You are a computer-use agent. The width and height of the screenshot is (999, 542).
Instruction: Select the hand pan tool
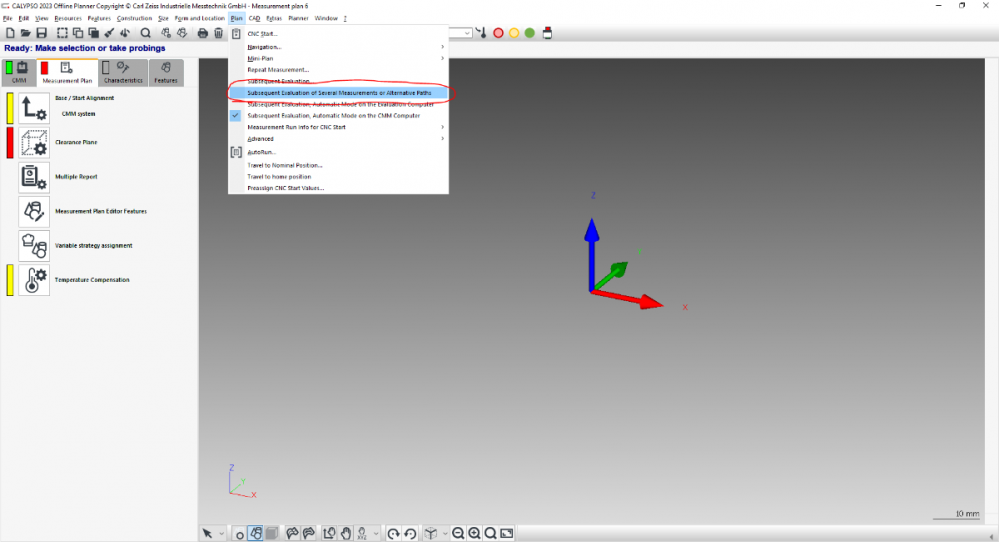click(345, 533)
